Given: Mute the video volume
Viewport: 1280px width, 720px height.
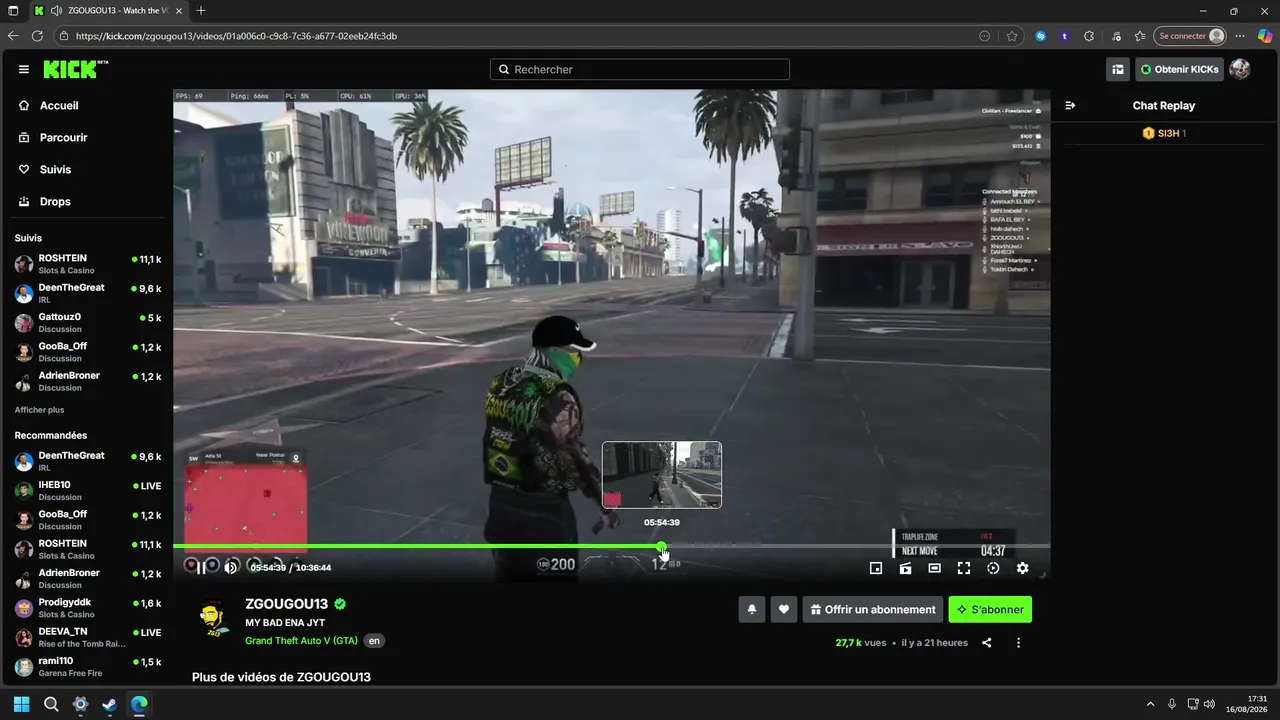Looking at the screenshot, I should 231,567.
